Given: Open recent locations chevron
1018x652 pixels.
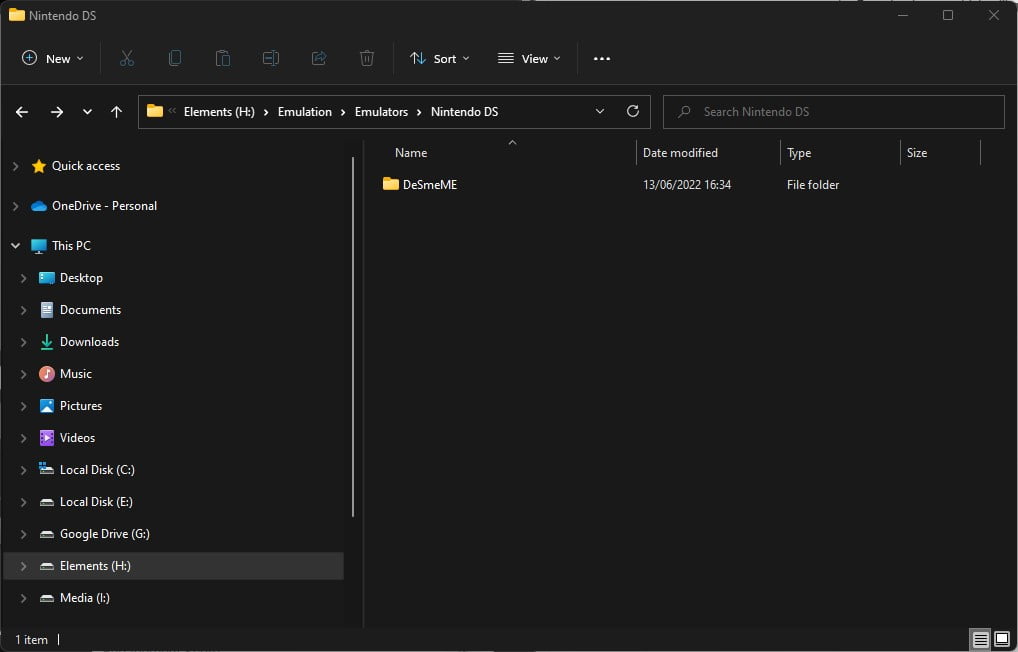Looking at the screenshot, I should pos(87,112).
